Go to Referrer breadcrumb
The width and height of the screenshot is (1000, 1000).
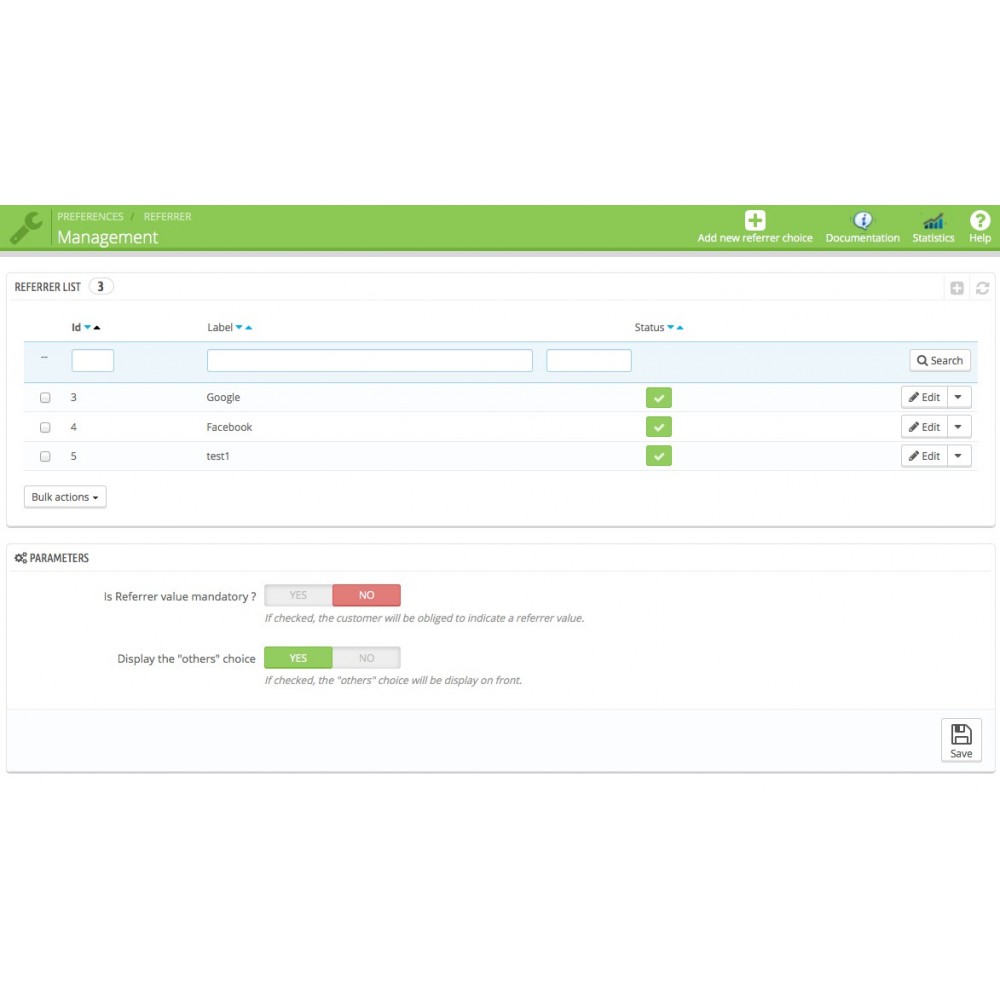click(x=168, y=217)
